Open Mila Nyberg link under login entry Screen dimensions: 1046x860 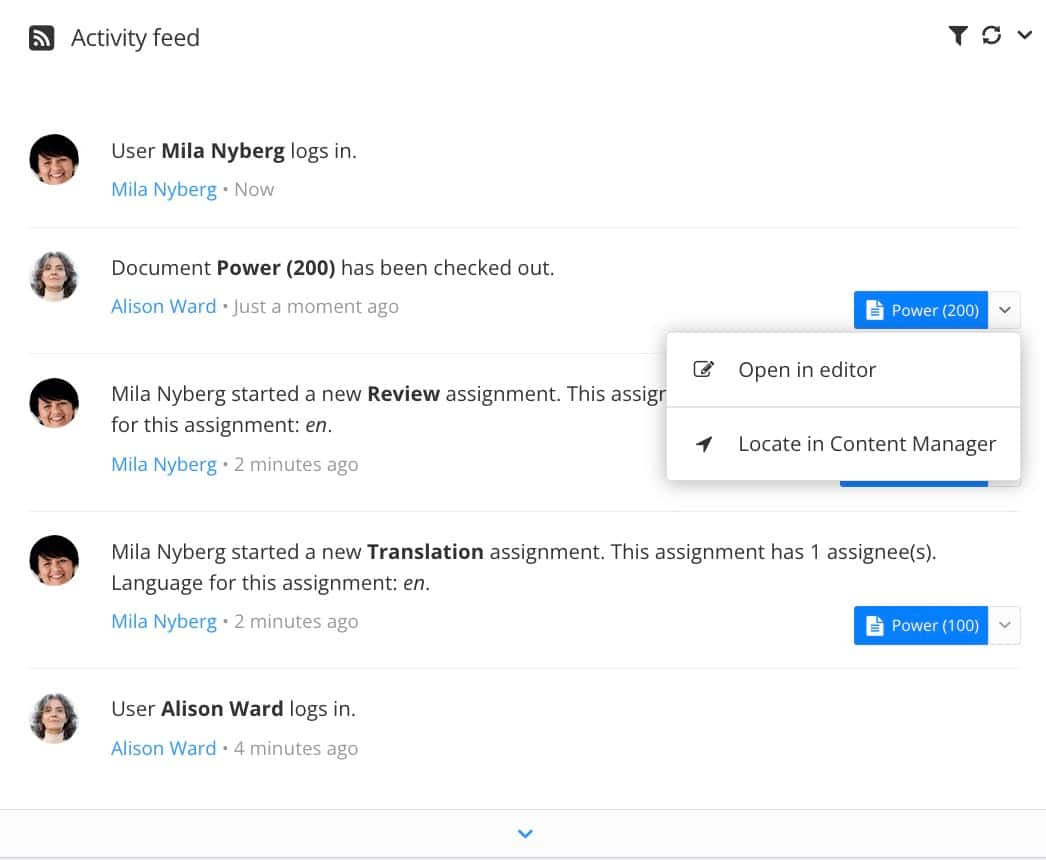[x=164, y=190]
